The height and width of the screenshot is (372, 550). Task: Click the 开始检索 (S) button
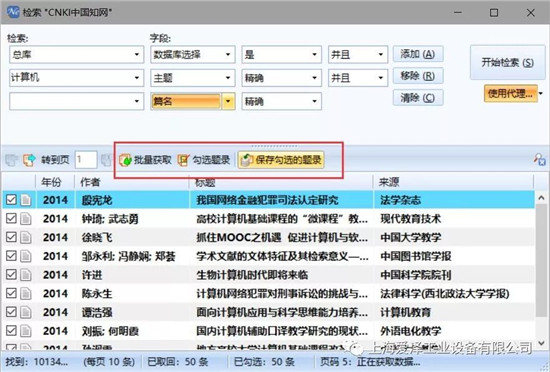point(507,63)
